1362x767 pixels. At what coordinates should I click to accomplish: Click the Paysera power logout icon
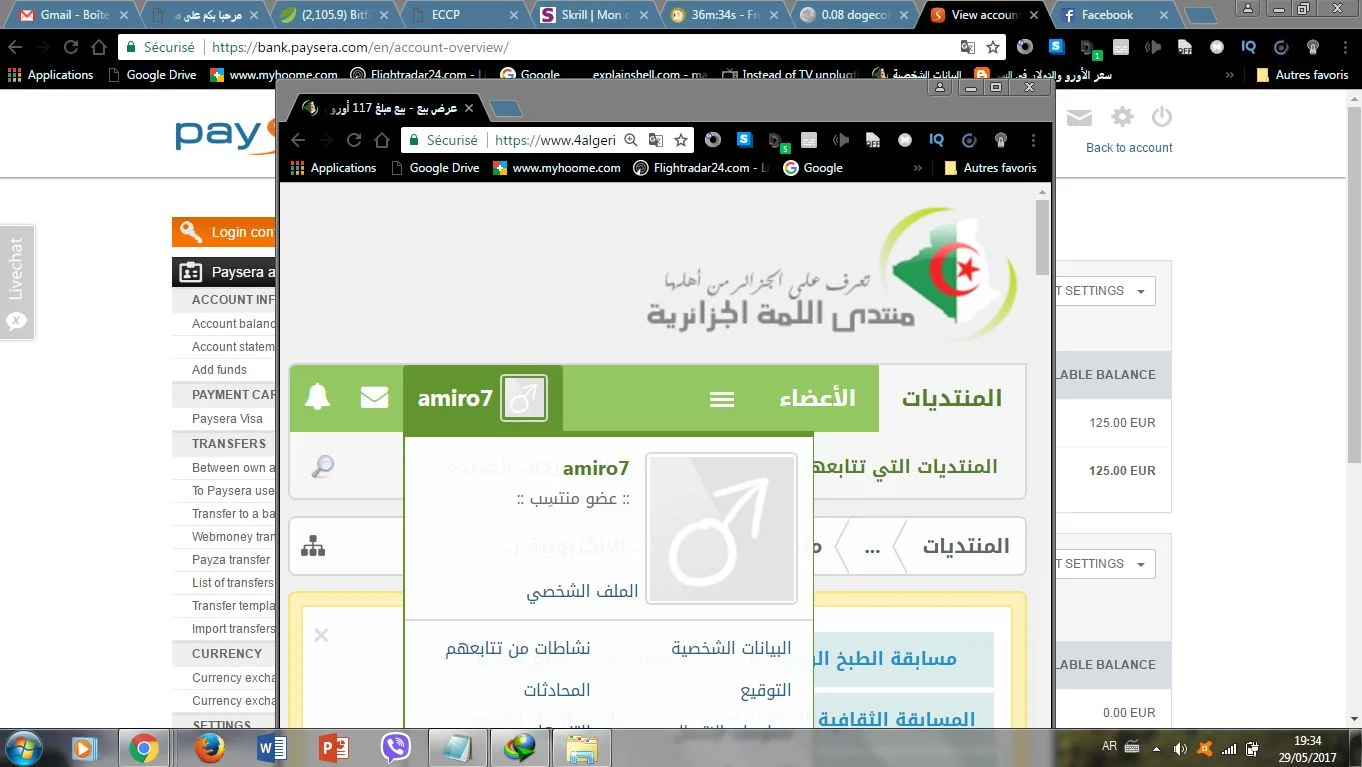pyautogui.click(x=1161, y=117)
